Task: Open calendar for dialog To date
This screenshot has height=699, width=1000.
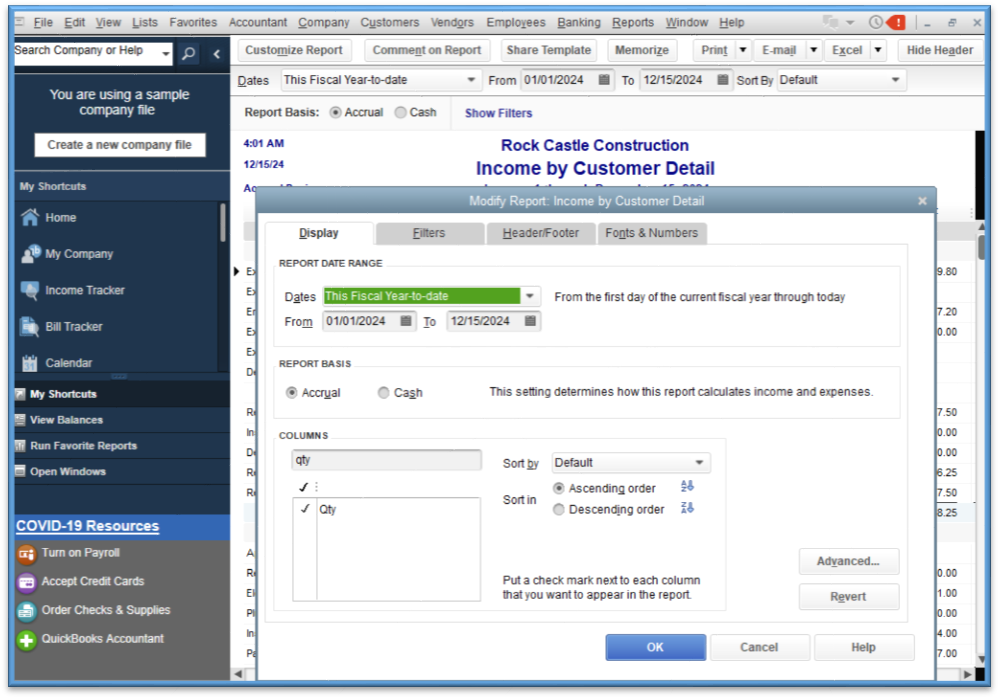Action: pos(530,321)
